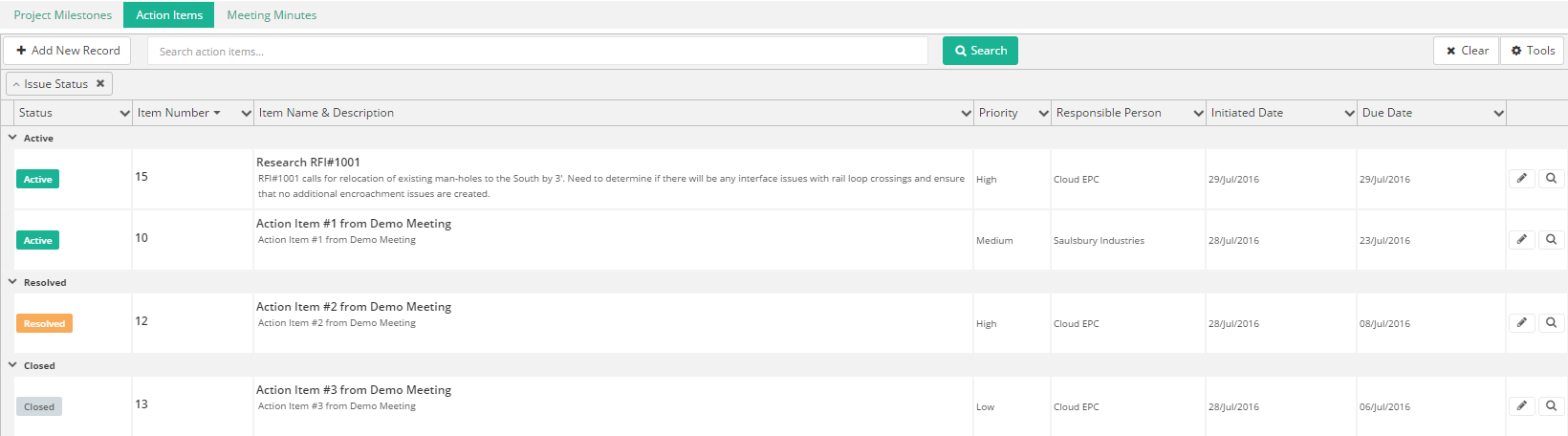Click the green Search button
The width and height of the screenshot is (1568, 436).
[980, 51]
